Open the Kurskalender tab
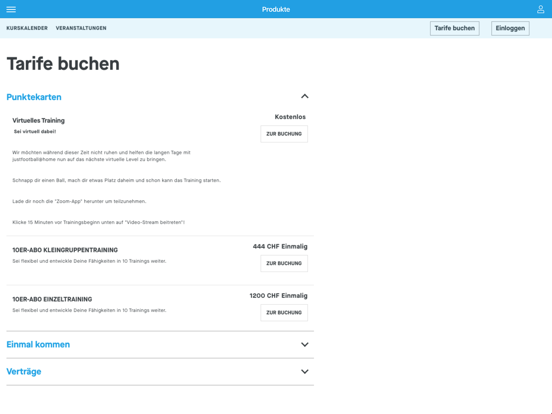Screen dimensions: 552x414 (27, 28)
